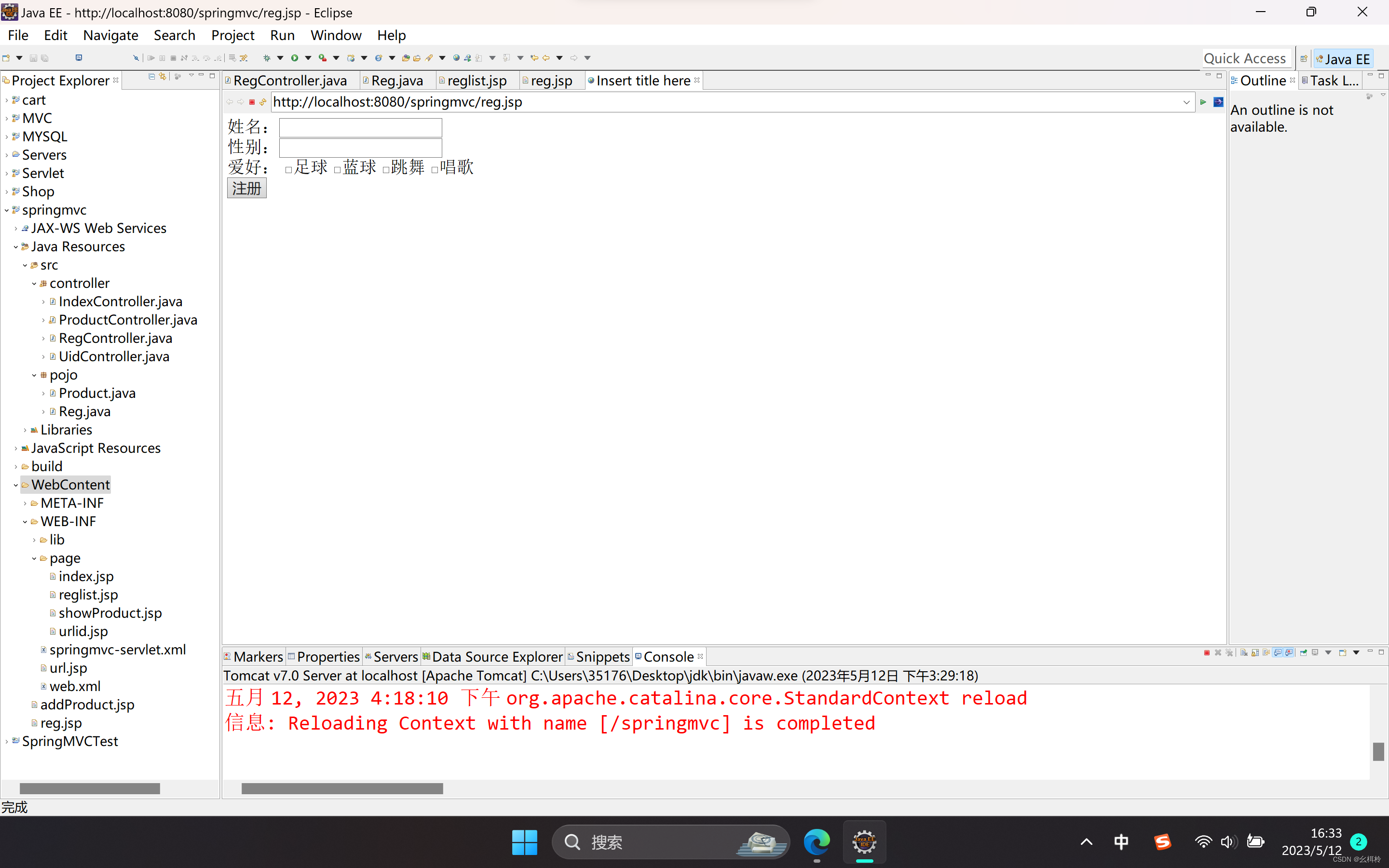Open the URL address history dropdown
Viewport: 1389px width, 868px height.
click(x=1186, y=102)
